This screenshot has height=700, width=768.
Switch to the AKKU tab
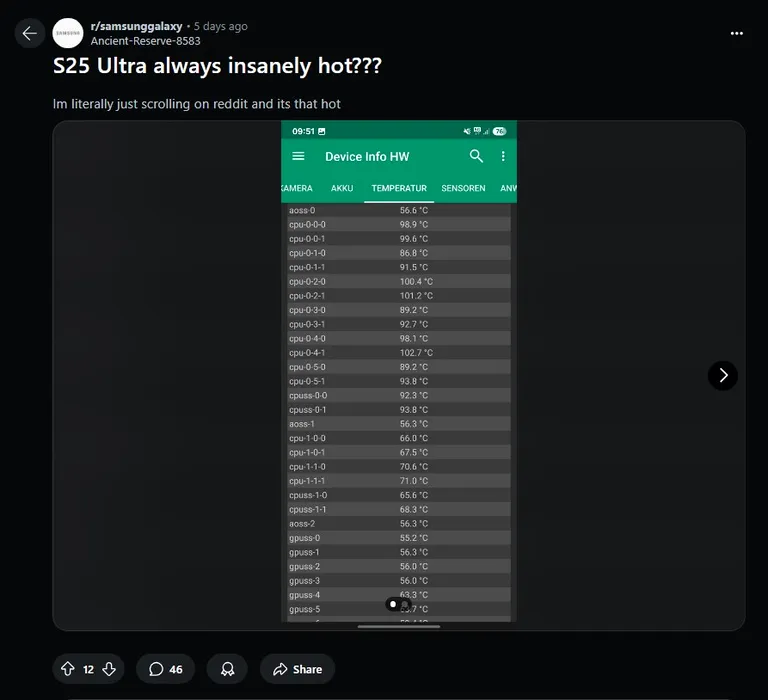pos(342,188)
